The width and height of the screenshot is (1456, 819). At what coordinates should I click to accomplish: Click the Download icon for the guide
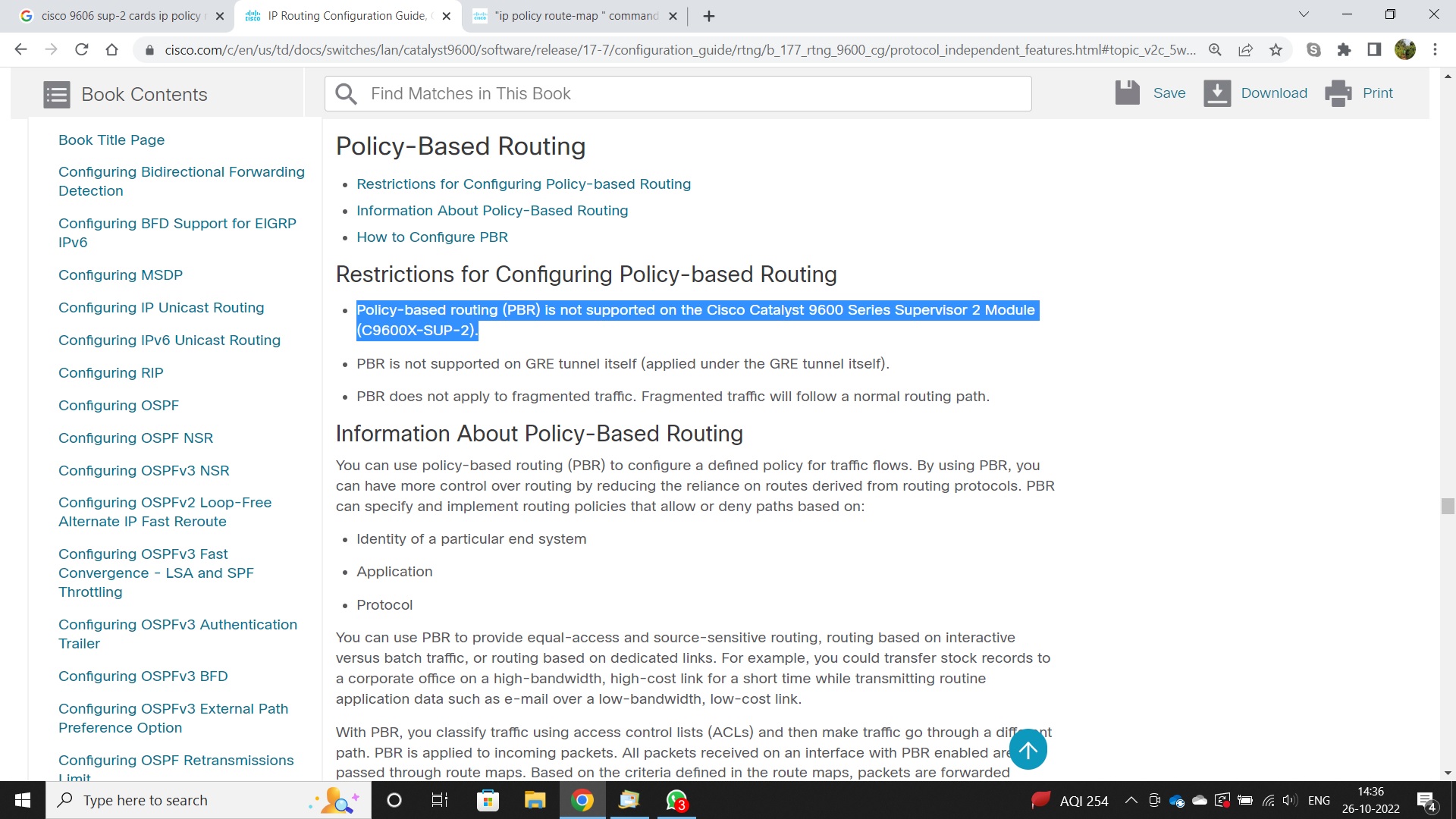(1218, 93)
